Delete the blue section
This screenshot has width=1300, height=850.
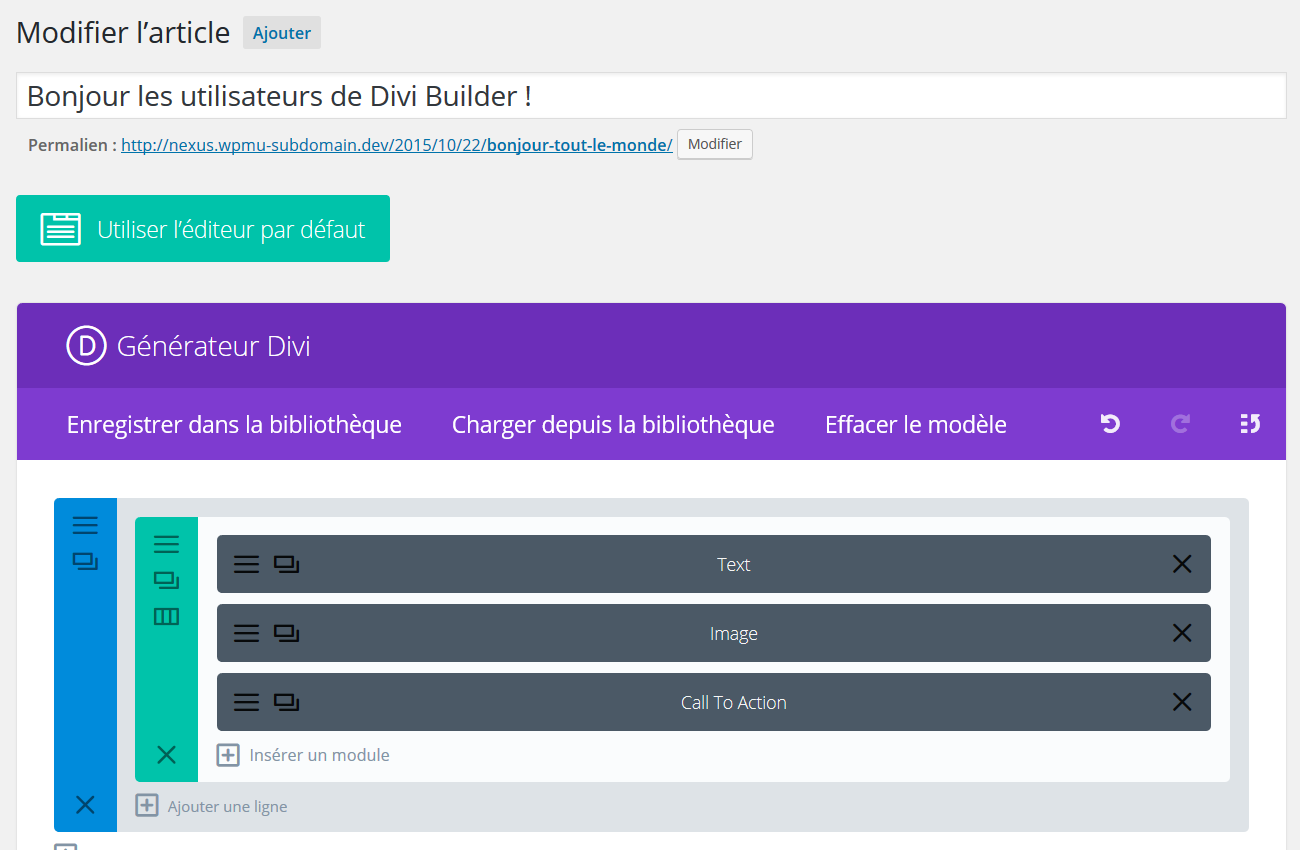[85, 805]
